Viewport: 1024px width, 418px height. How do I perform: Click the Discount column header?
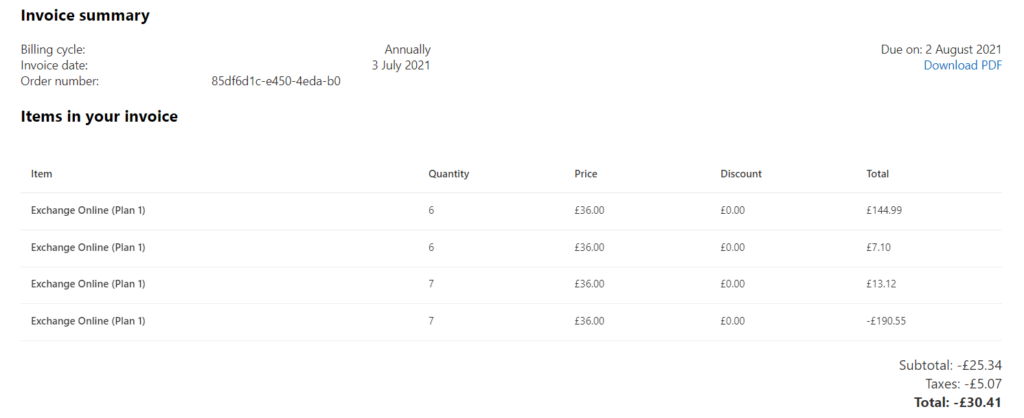[741, 174]
